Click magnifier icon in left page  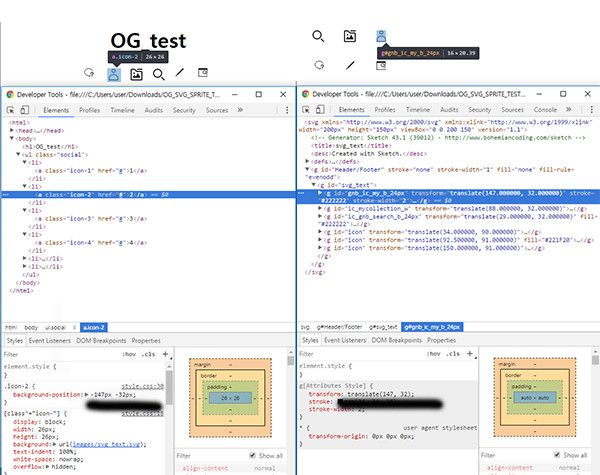(158, 74)
